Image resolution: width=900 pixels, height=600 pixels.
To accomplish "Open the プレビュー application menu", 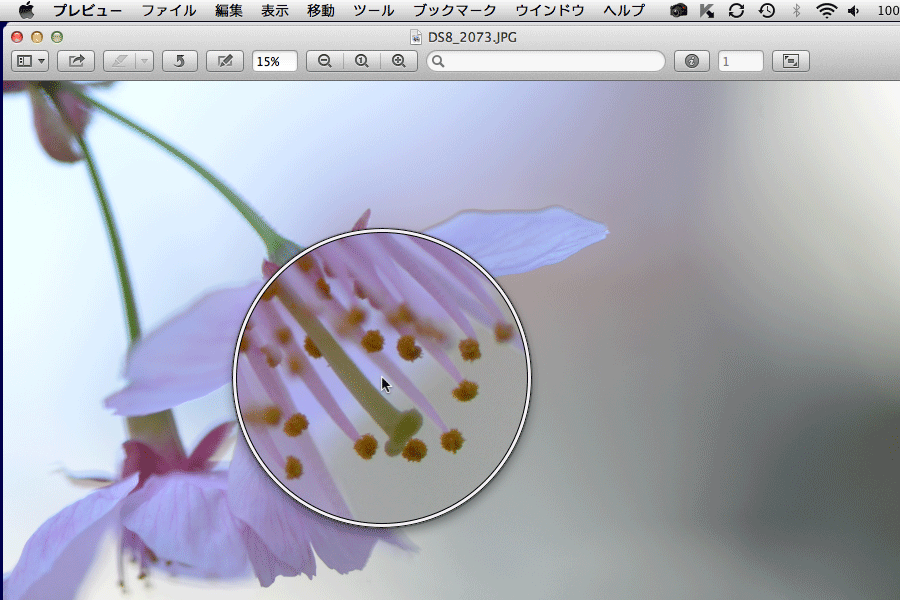I will [x=88, y=11].
